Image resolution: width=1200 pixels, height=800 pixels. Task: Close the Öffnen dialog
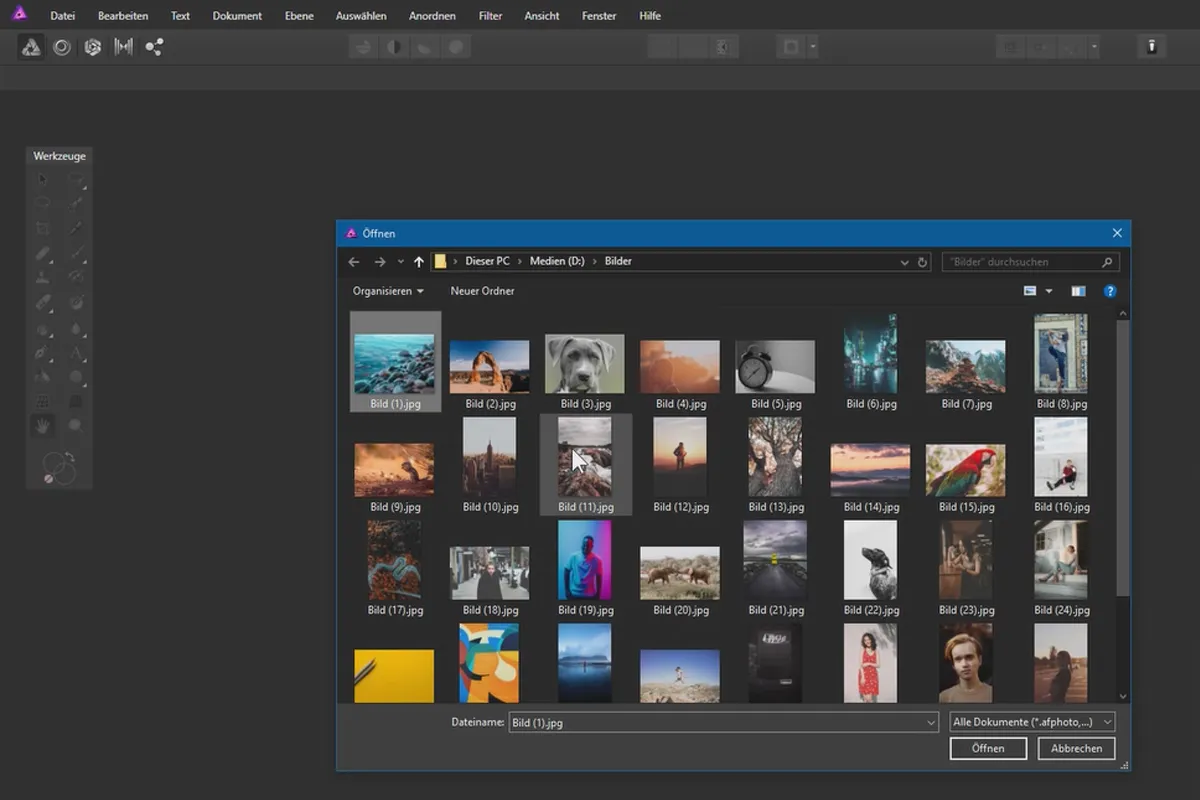tap(1117, 233)
